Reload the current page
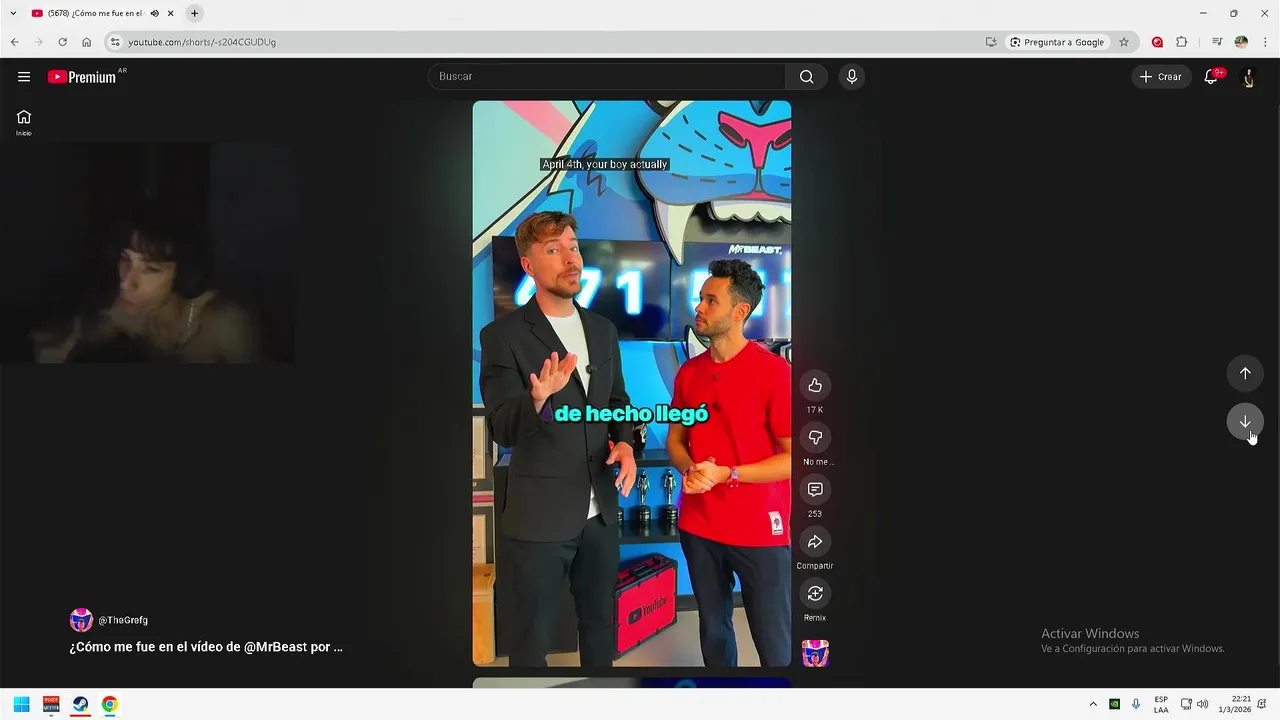Viewport: 1280px width, 720px height. click(x=62, y=42)
